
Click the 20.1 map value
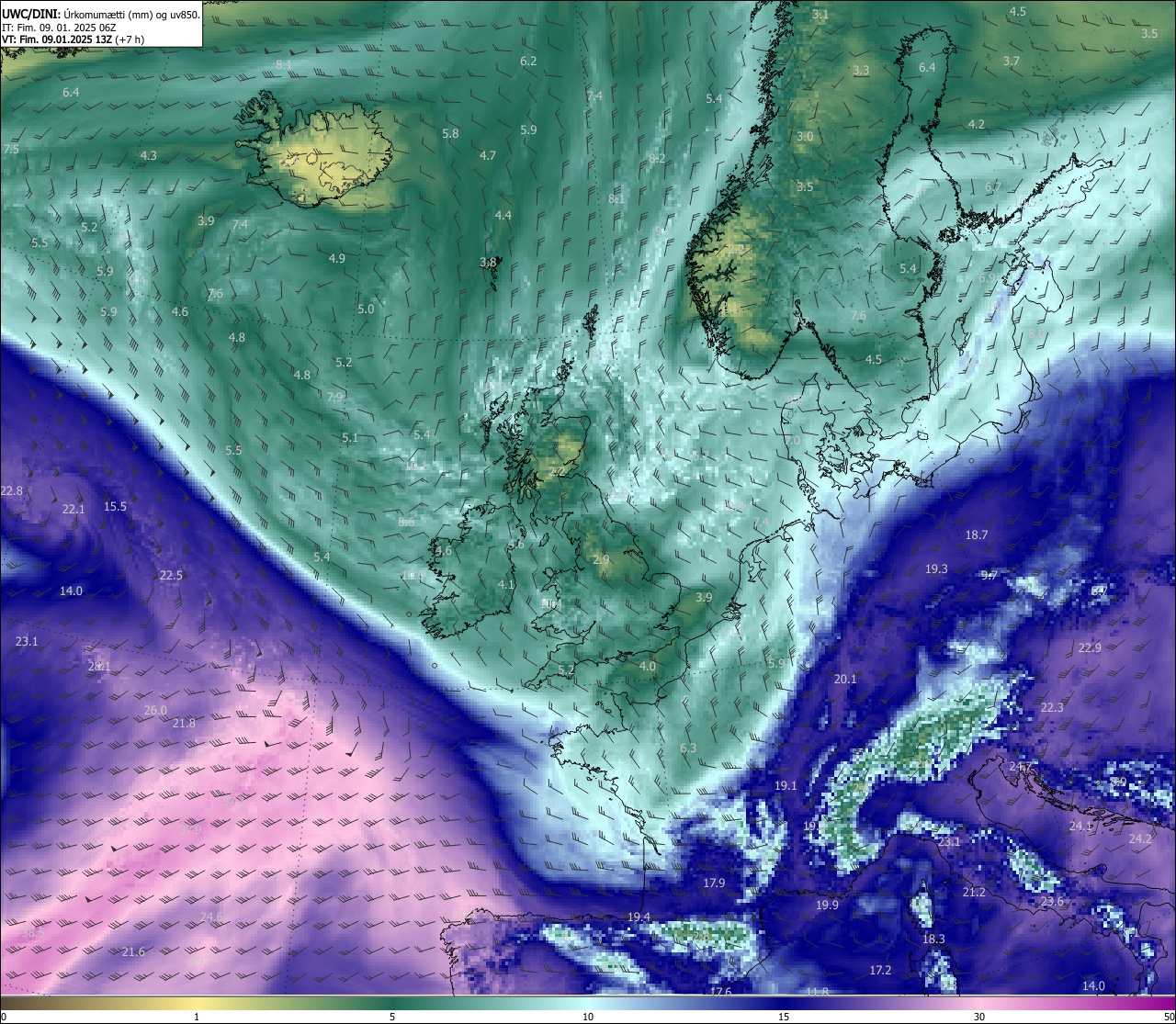pos(845,680)
